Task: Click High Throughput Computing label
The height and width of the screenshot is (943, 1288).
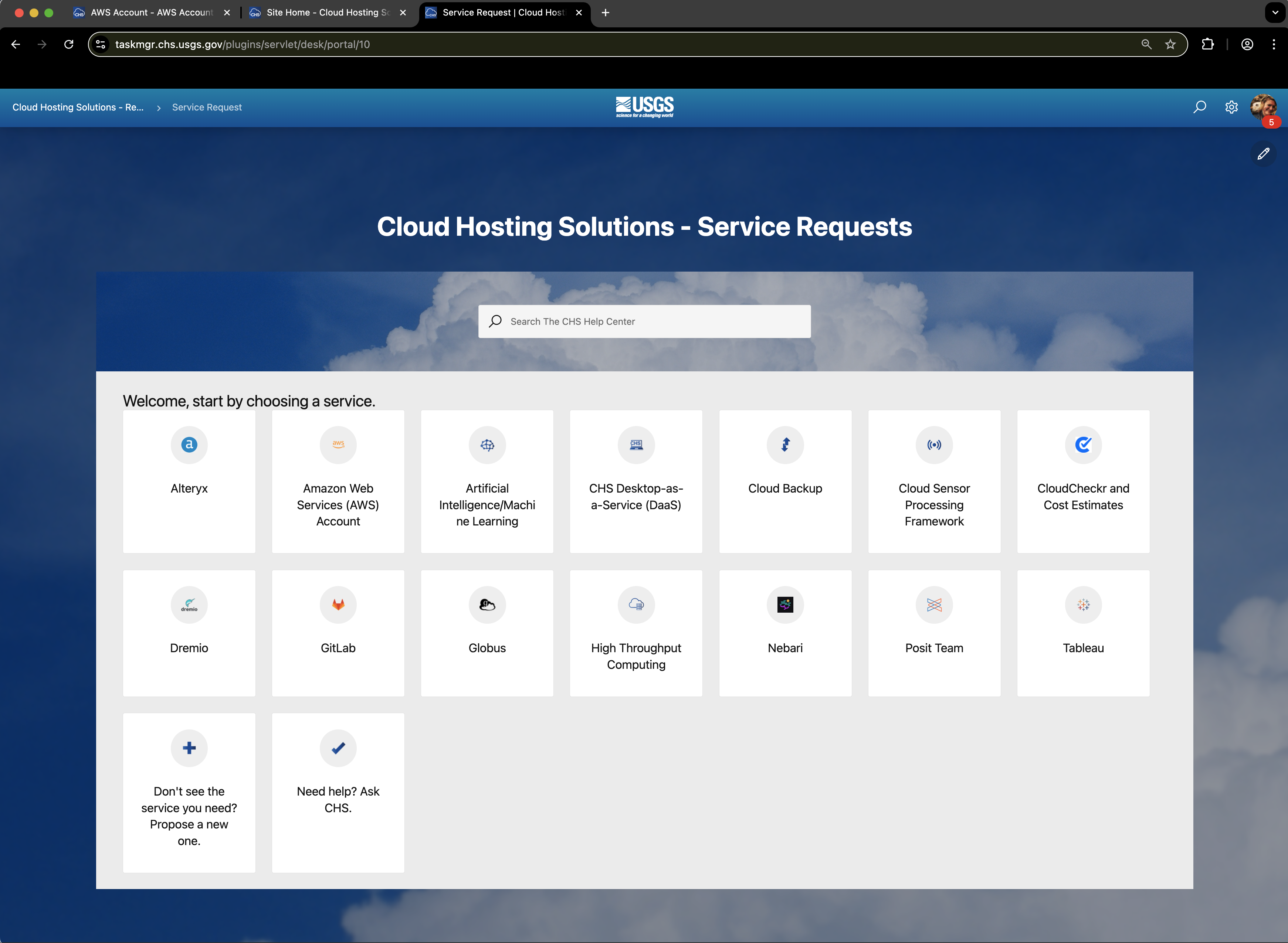Action: click(x=636, y=657)
